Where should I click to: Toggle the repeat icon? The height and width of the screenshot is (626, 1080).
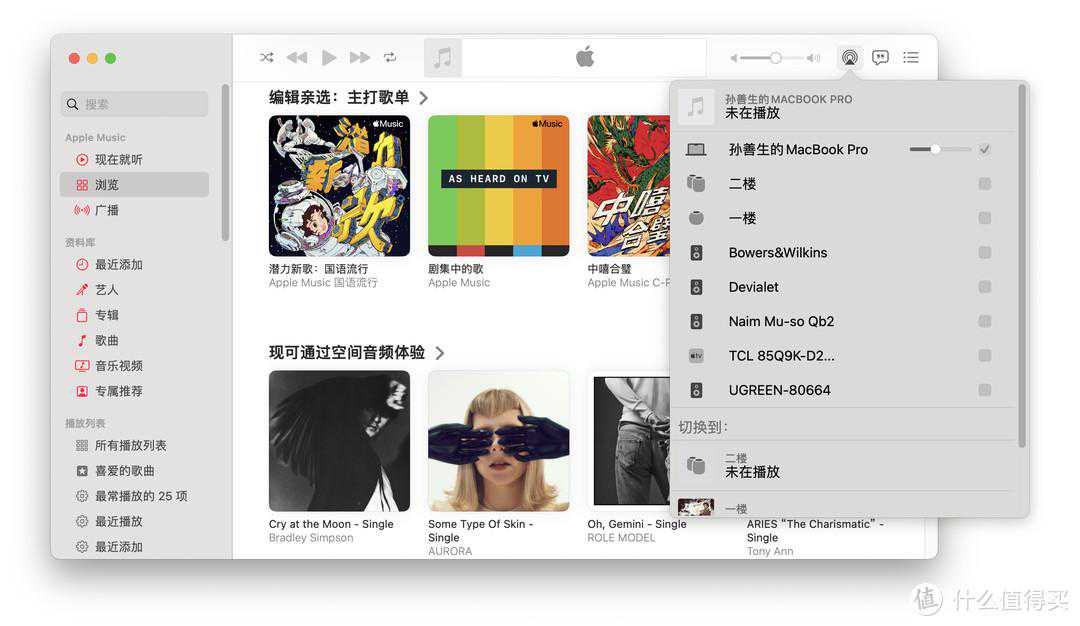[x=390, y=58]
